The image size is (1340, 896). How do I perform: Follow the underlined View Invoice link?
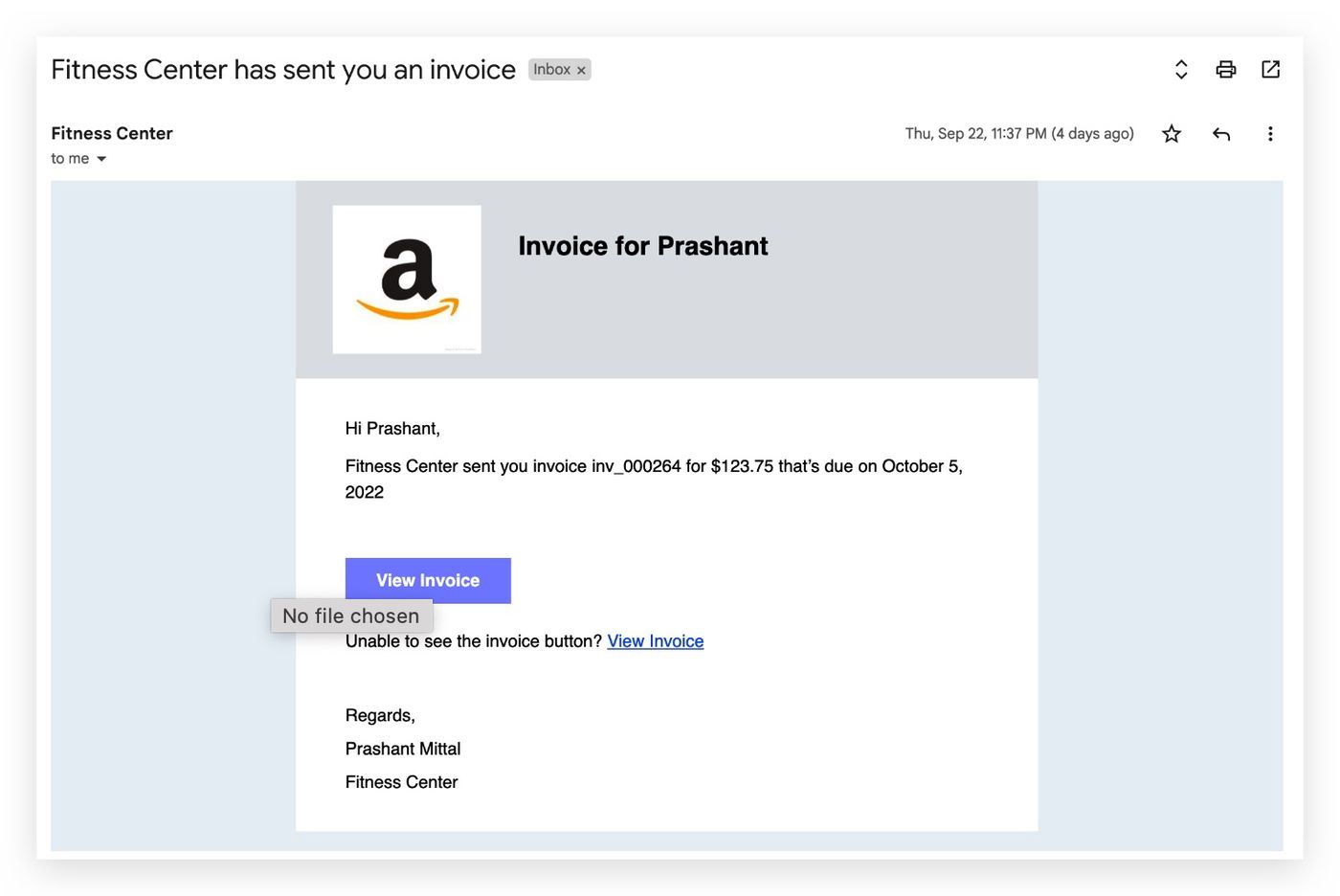tap(655, 641)
